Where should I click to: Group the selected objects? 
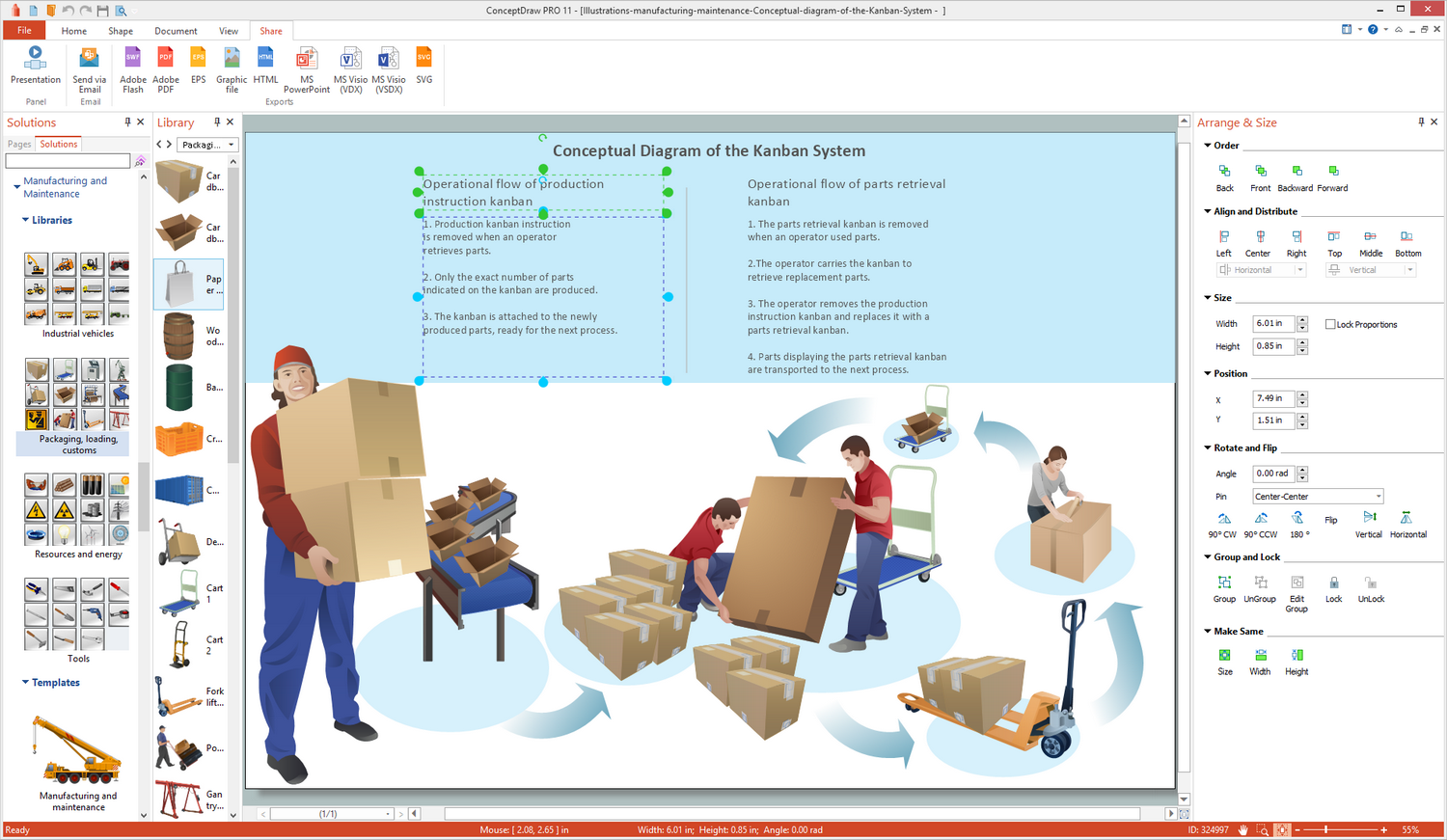1224,588
